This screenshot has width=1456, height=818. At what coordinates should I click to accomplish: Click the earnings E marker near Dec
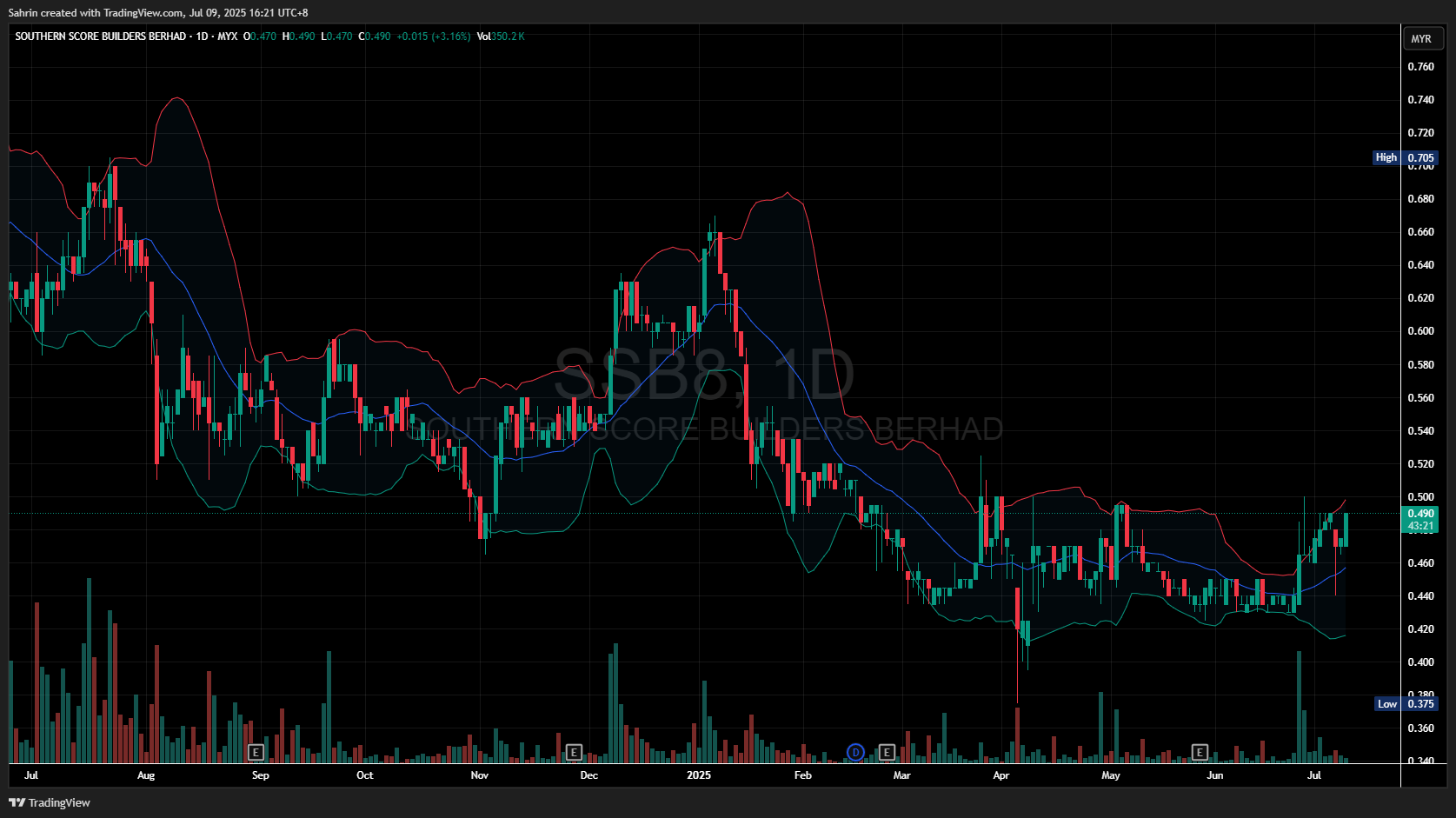(574, 752)
